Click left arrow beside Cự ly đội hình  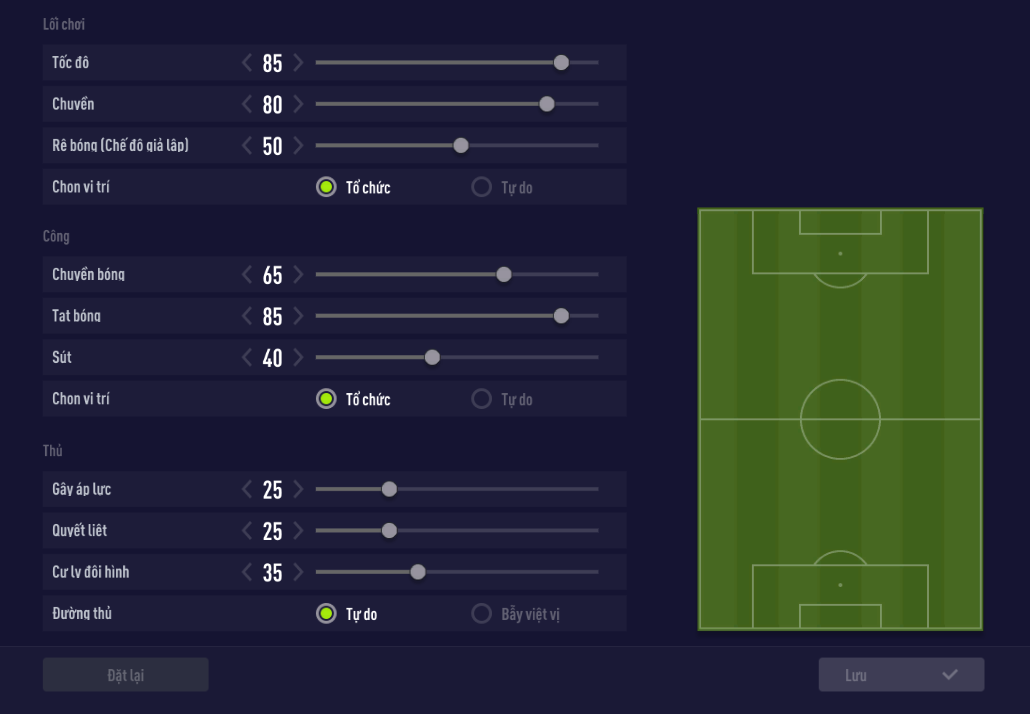point(248,573)
